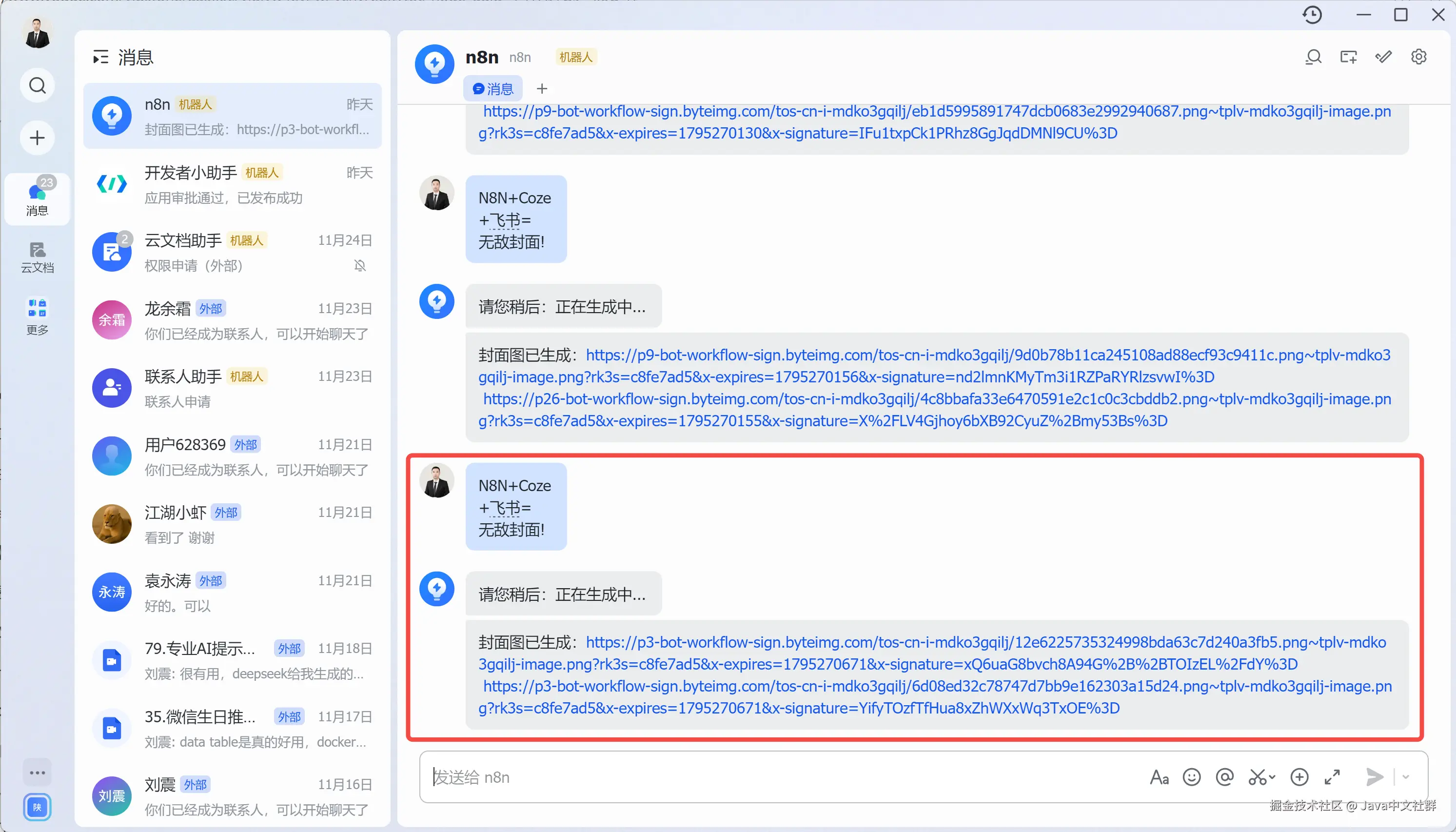Add a new tab with plus button
Screen dimensions: 1456x832
click(x=542, y=89)
